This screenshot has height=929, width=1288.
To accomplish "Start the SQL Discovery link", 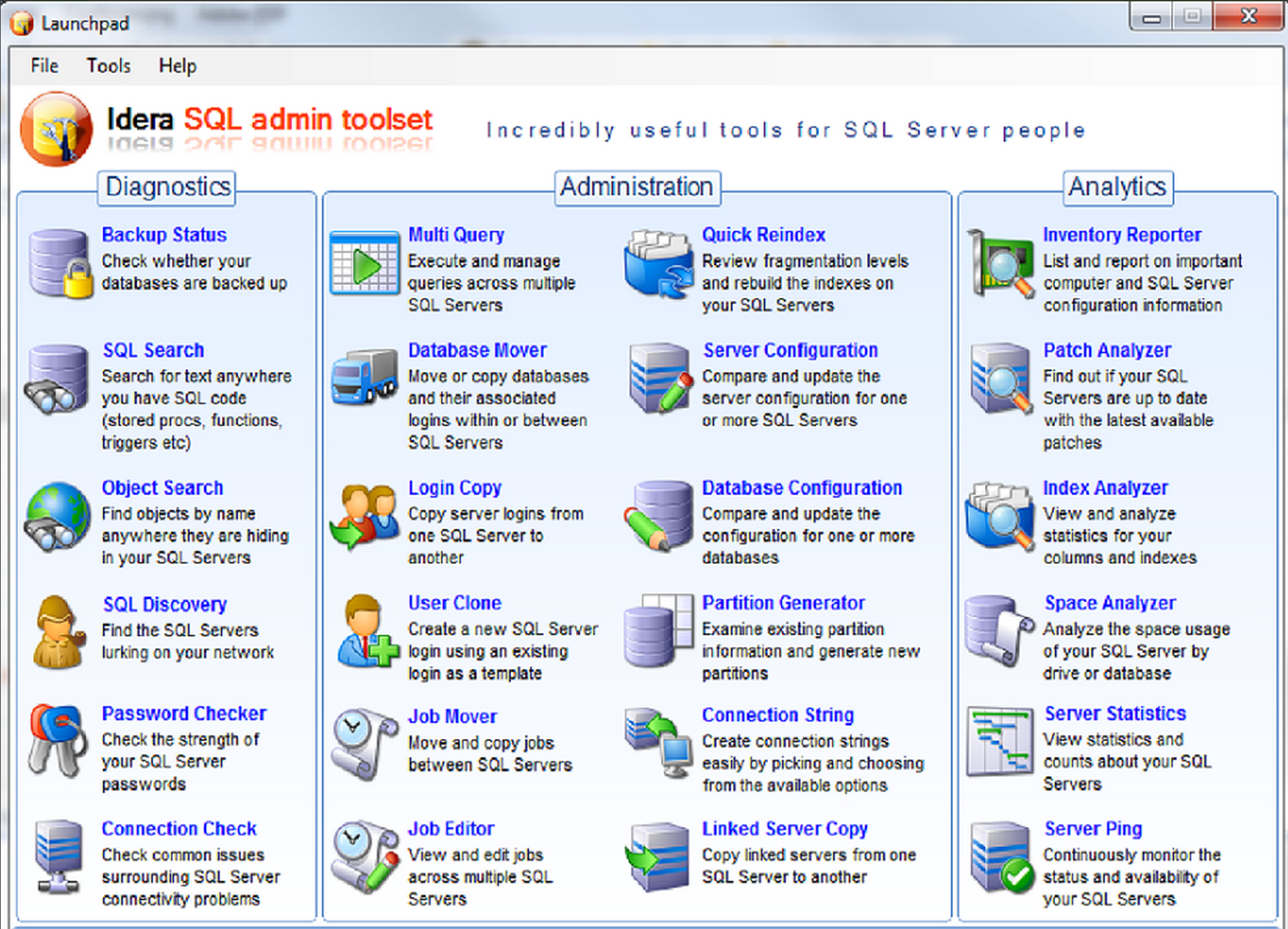I will [x=165, y=605].
